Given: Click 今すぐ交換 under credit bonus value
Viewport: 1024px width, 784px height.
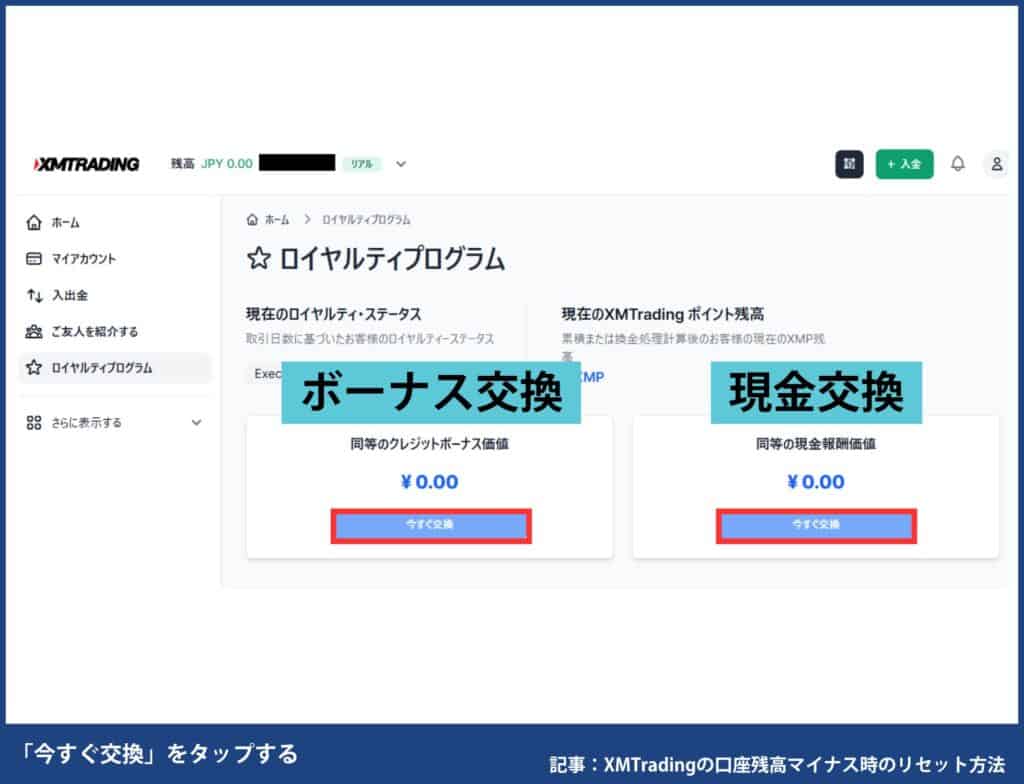Looking at the screenshot, I should (x=430, y=525).
